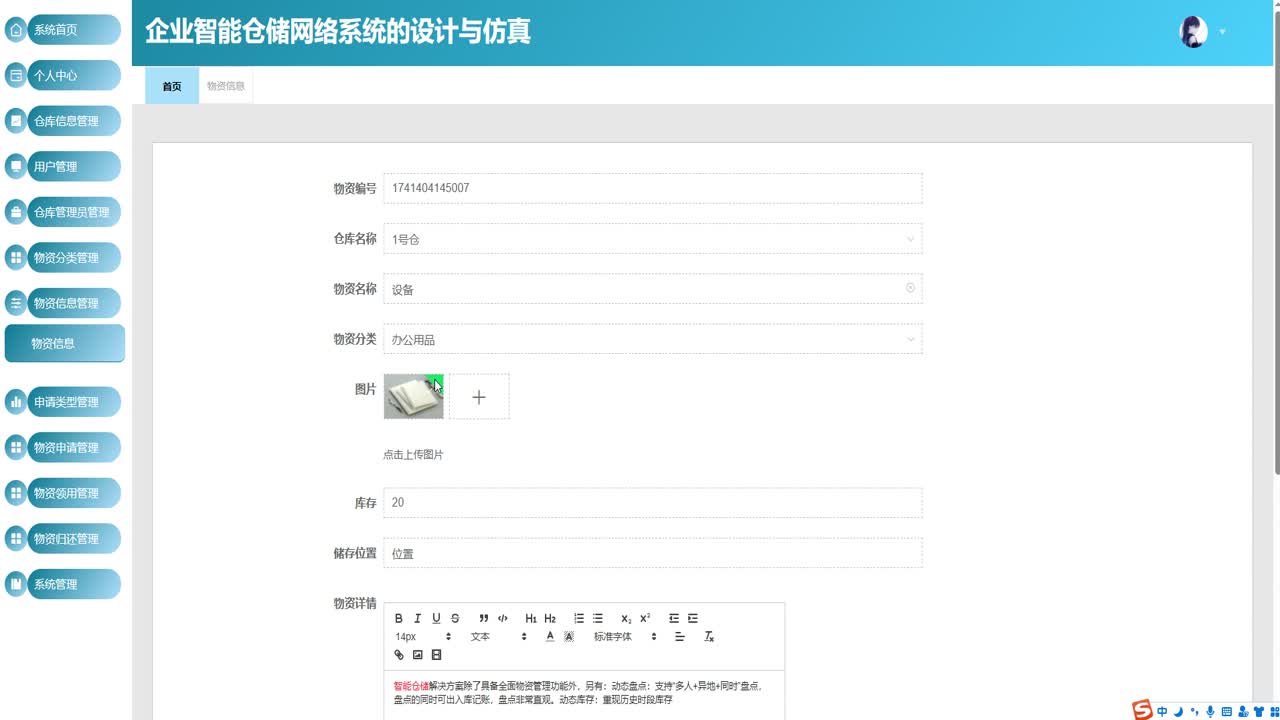Toggle strikethrough formatting in the editor
Screen dimensions: 1280x720
click(x=455, y=618)
